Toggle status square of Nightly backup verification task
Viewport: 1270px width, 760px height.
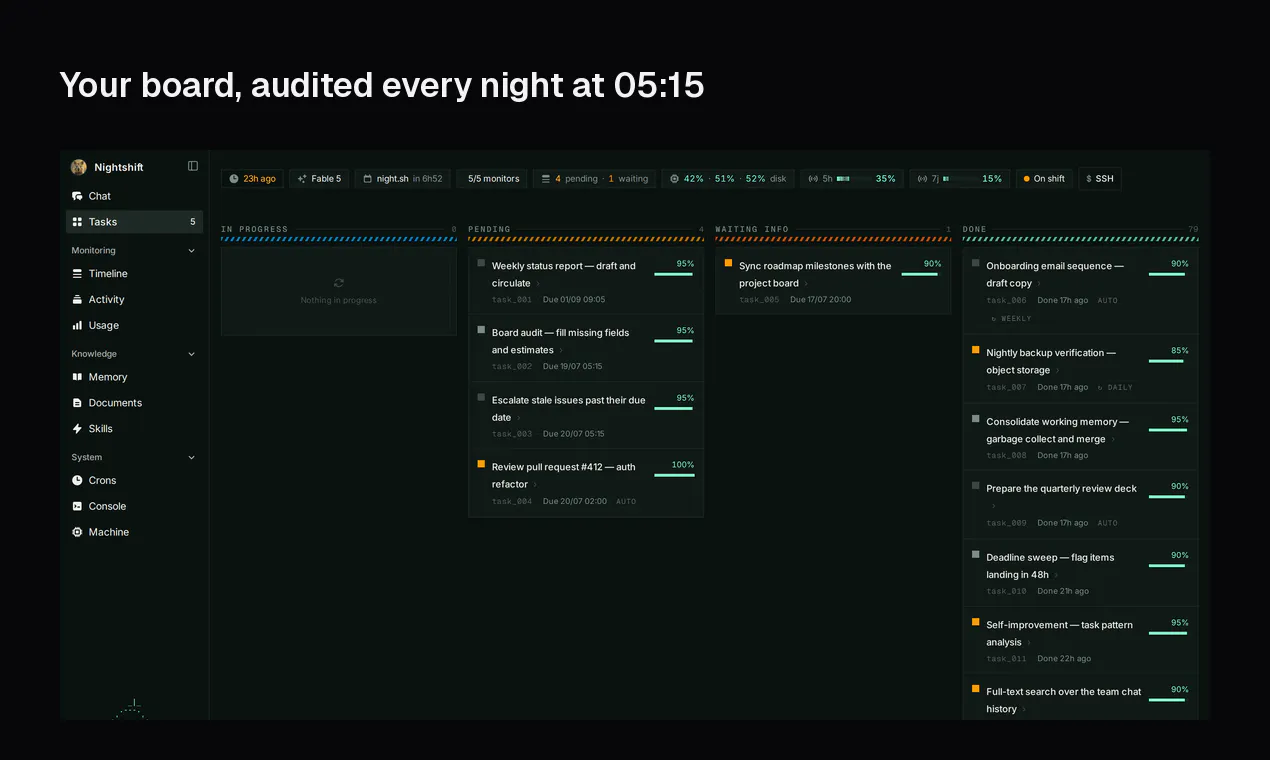click(976, 350)
